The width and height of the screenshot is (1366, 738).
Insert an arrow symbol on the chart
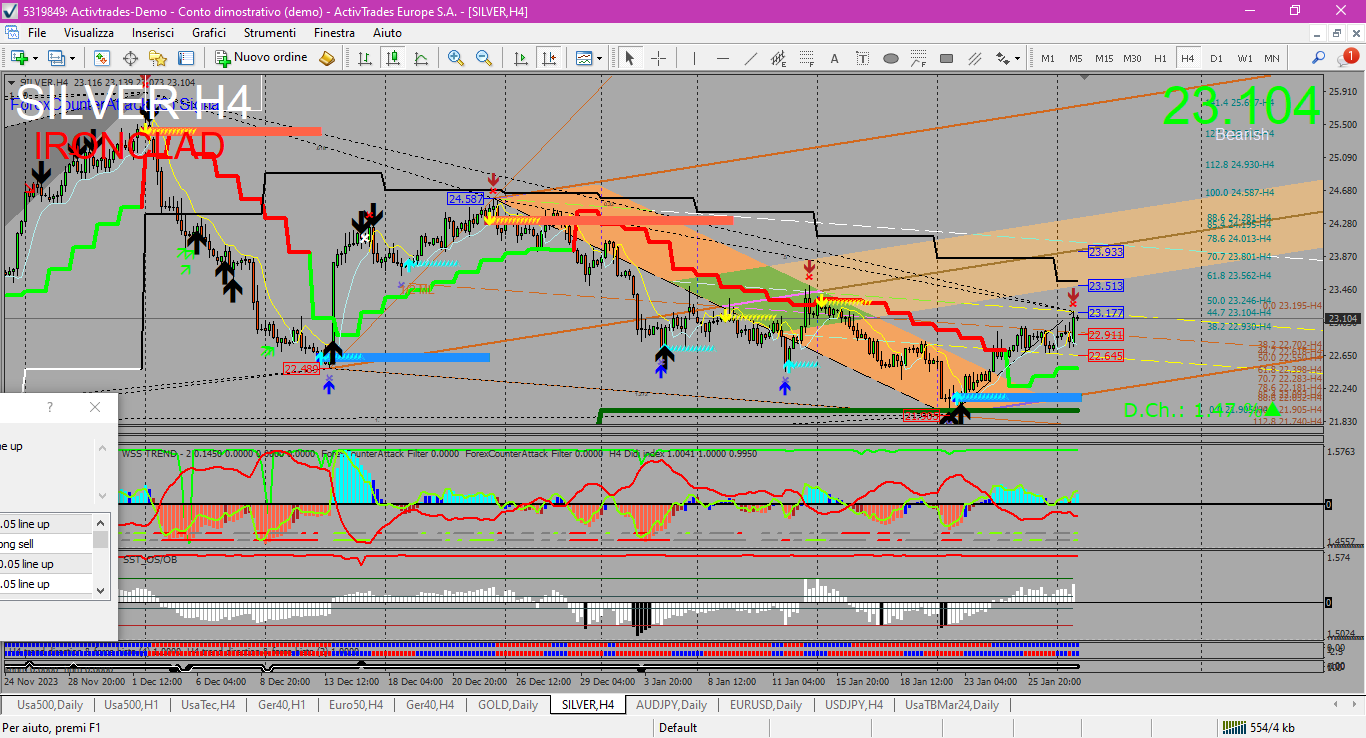pyautogui.click(x=1001, y=58)
